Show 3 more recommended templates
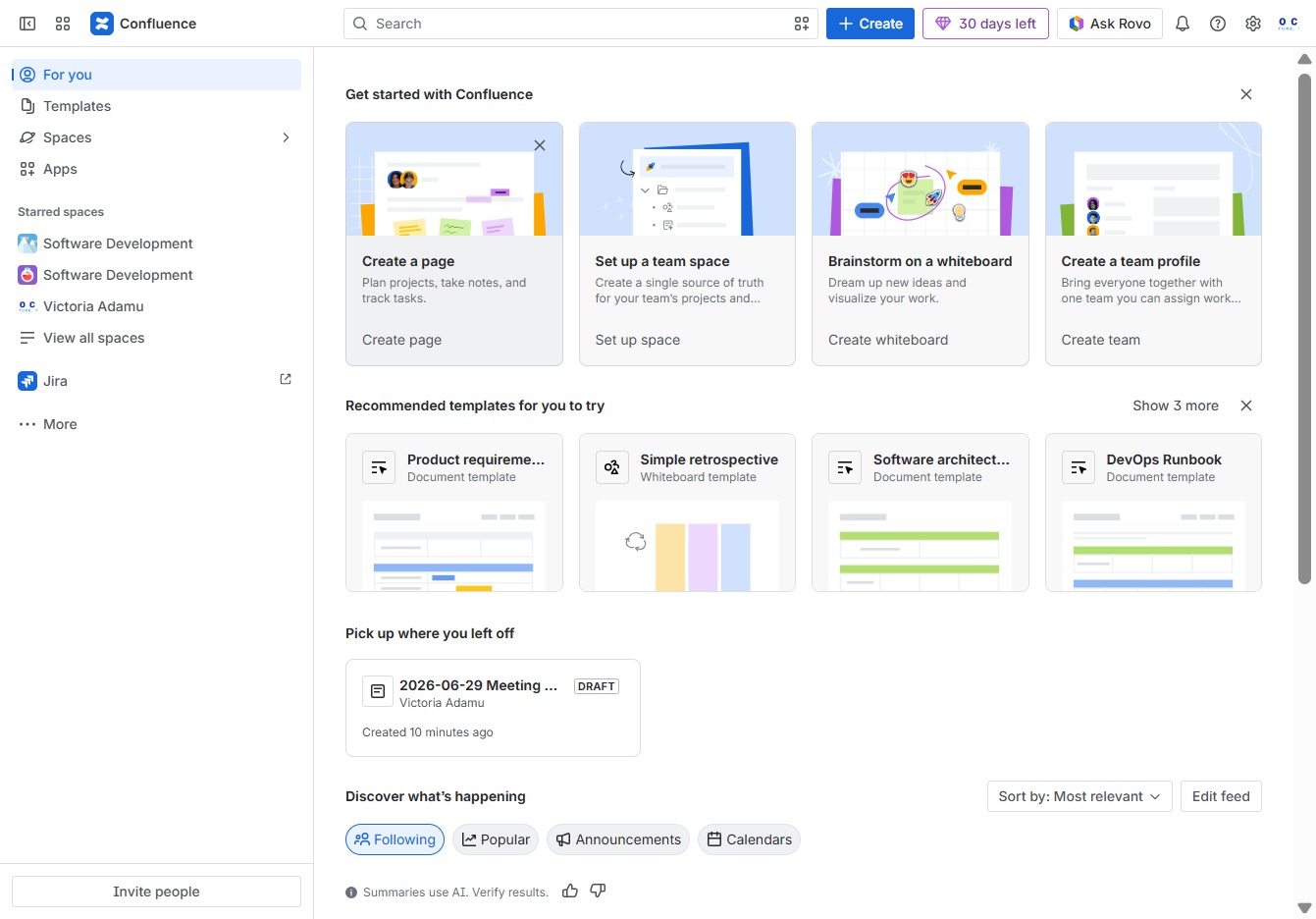Screen dimensions: 1316x919 pos(1176,405)
